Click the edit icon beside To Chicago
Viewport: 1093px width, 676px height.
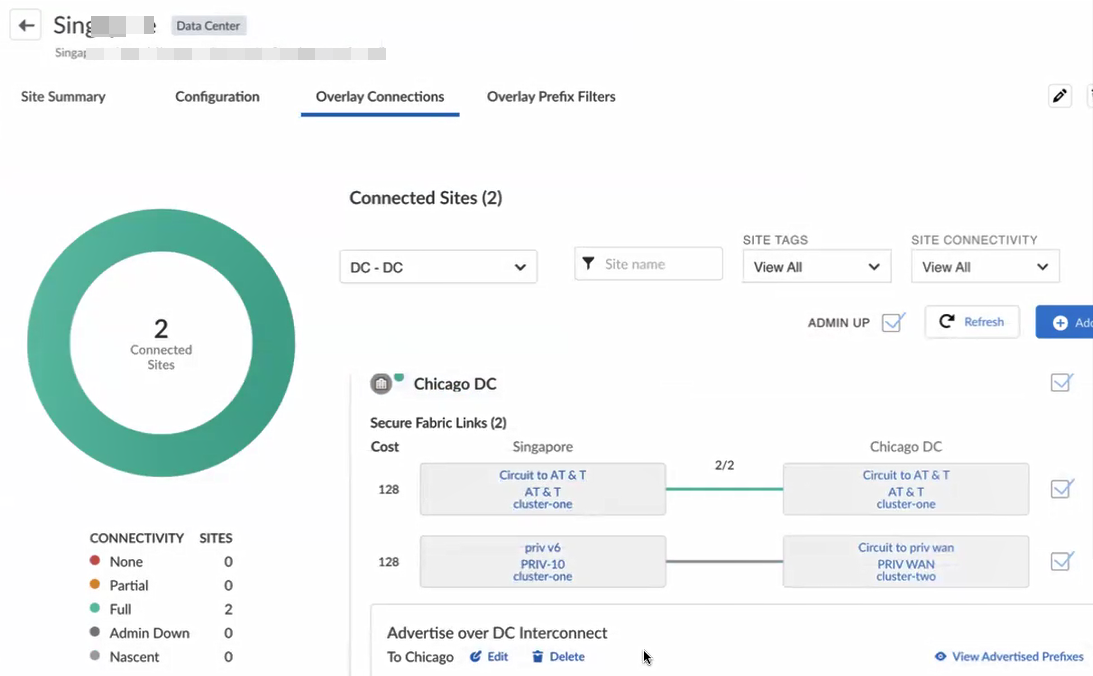(476, 657)
